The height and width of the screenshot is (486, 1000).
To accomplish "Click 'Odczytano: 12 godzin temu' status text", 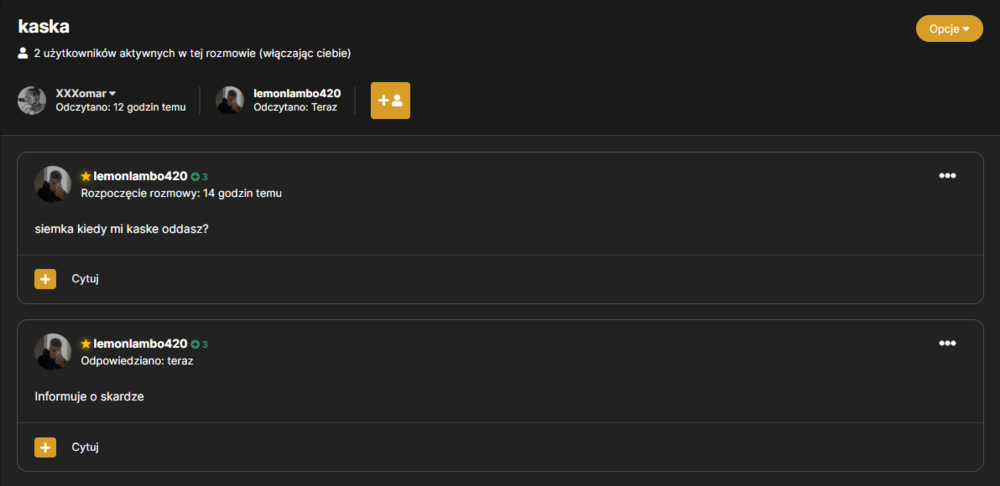I will tap(121, 107).
